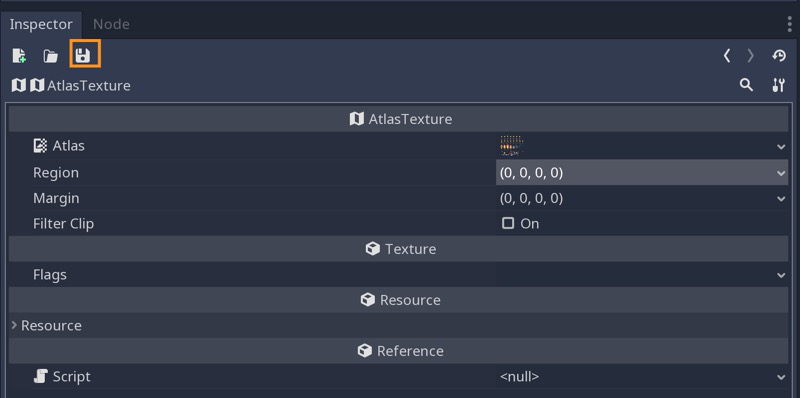Open the object history icon
This screenshot has width=801, height=398.
[779, 56]
